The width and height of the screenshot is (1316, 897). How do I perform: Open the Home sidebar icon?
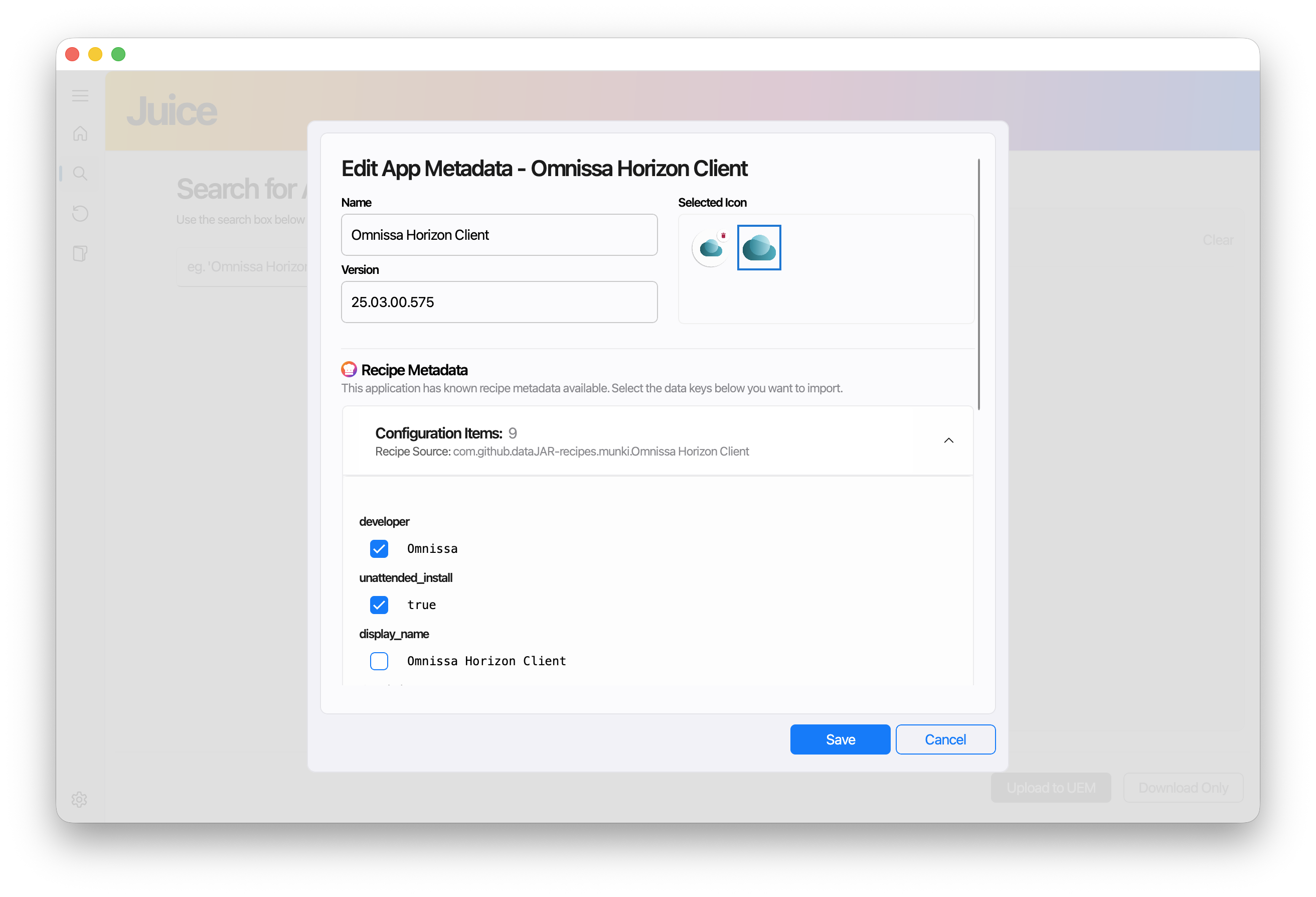(80, 133)
